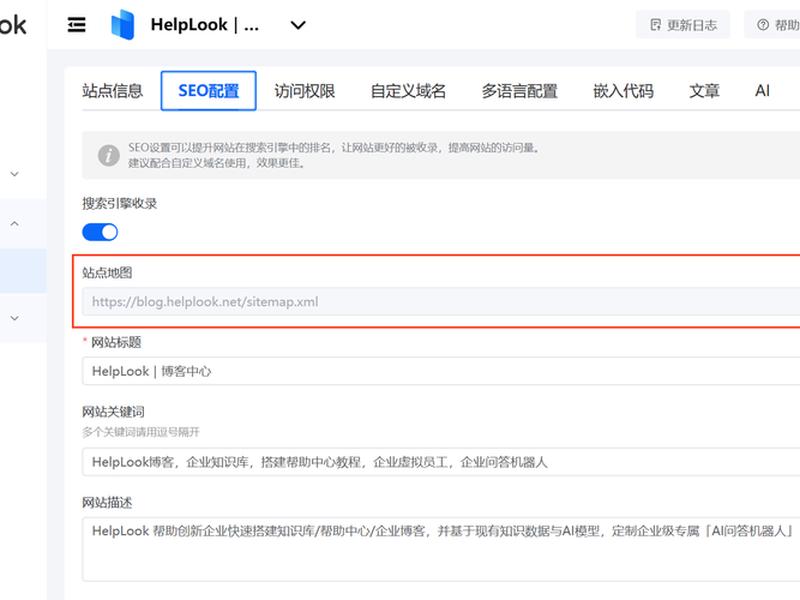
Task: Select the SEO配置 tab
Action: (208, 91)
